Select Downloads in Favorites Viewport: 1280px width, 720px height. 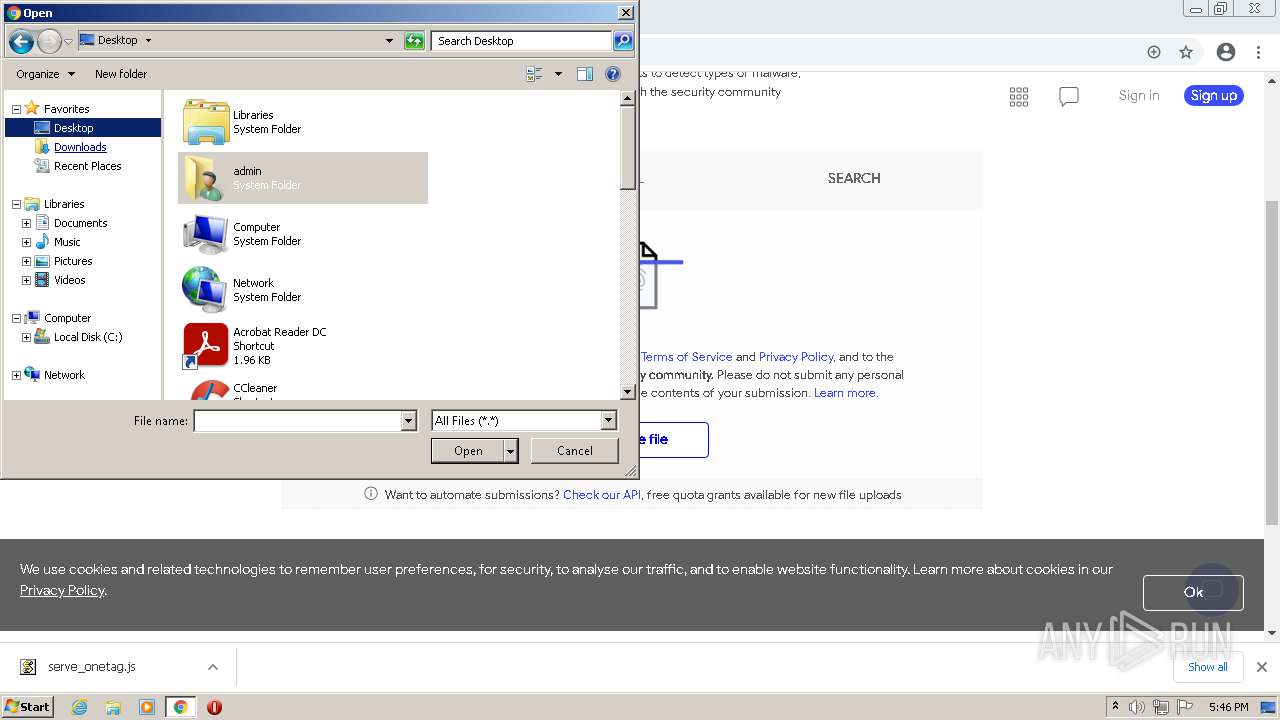click(x=80, y=147)
